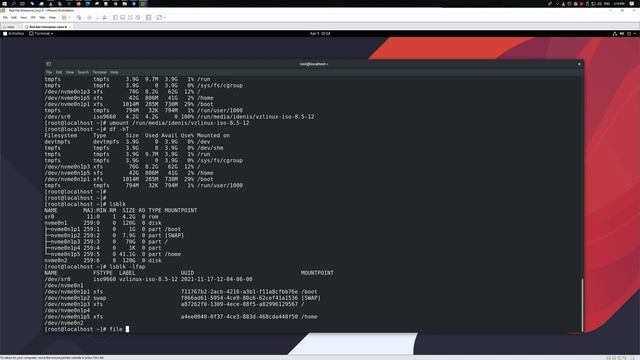Enter VMware Unity mode icon

pyautogui.click(x=138, y=18)
